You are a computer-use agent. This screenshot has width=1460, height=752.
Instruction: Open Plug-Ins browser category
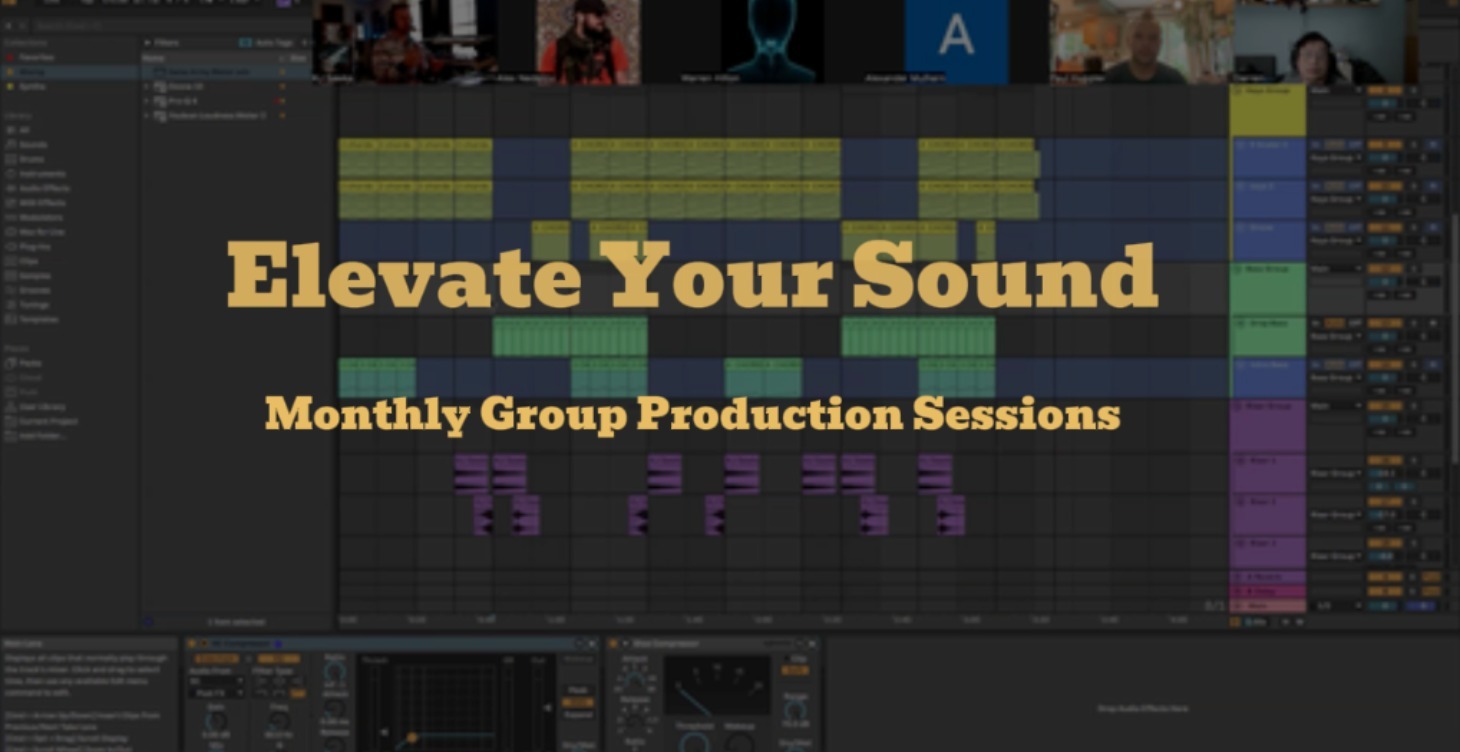pyautogui.click(x=34, y=246)
